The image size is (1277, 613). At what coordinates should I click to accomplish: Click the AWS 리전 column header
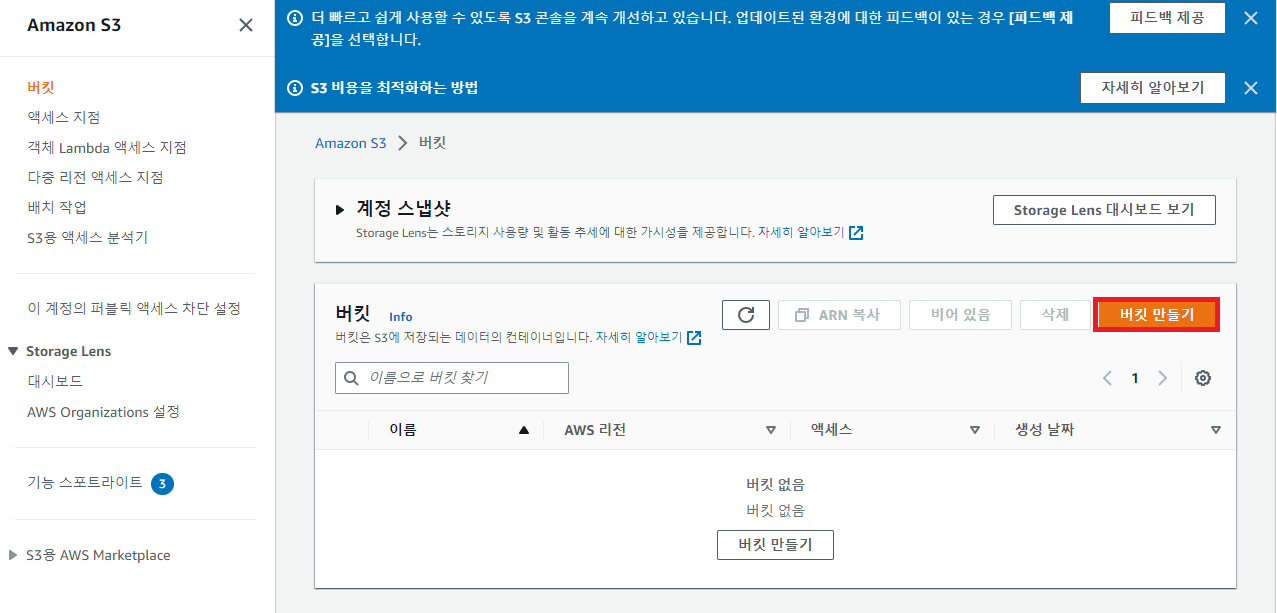(595, 430)
